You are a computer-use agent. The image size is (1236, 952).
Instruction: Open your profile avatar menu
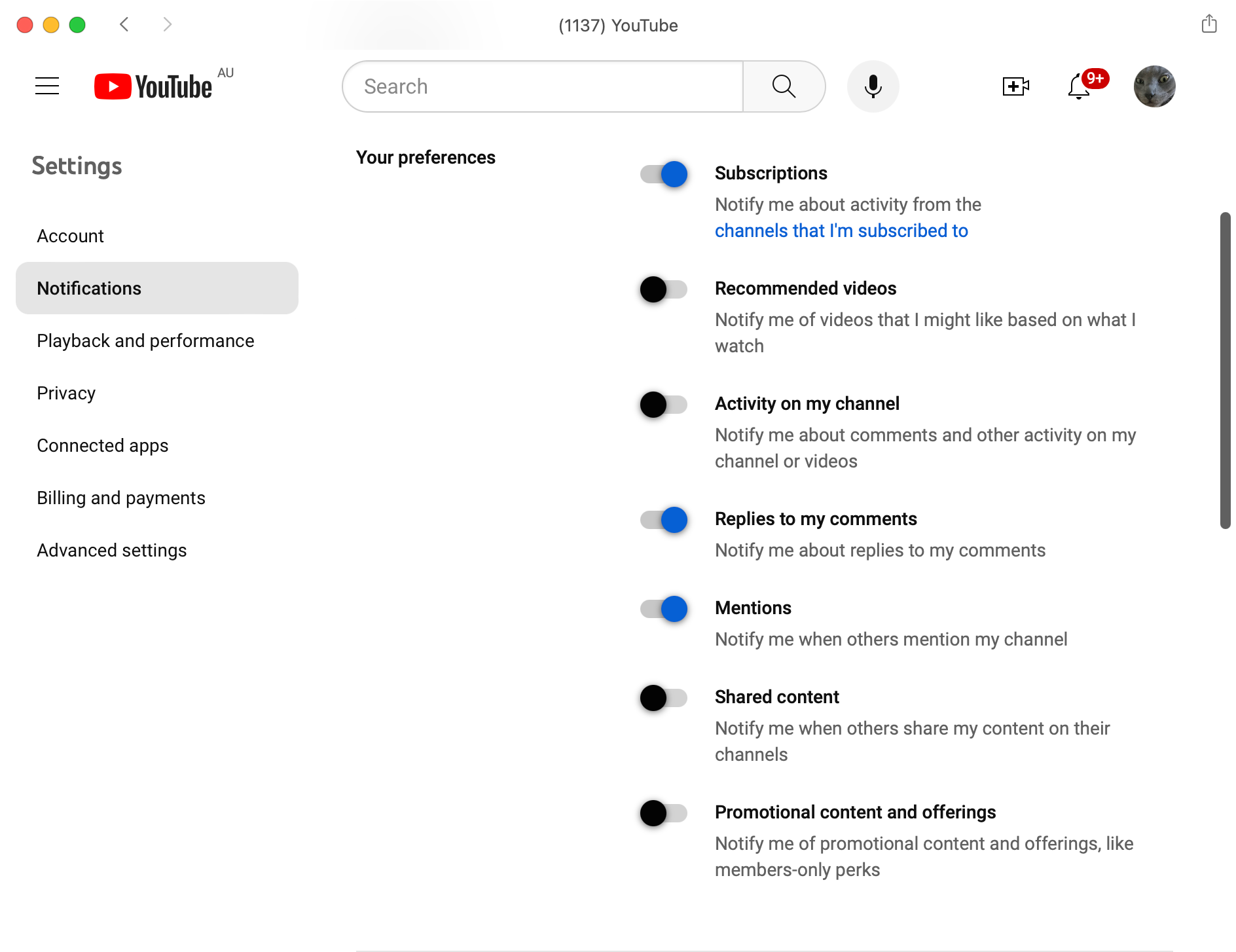pos(1154,86)
